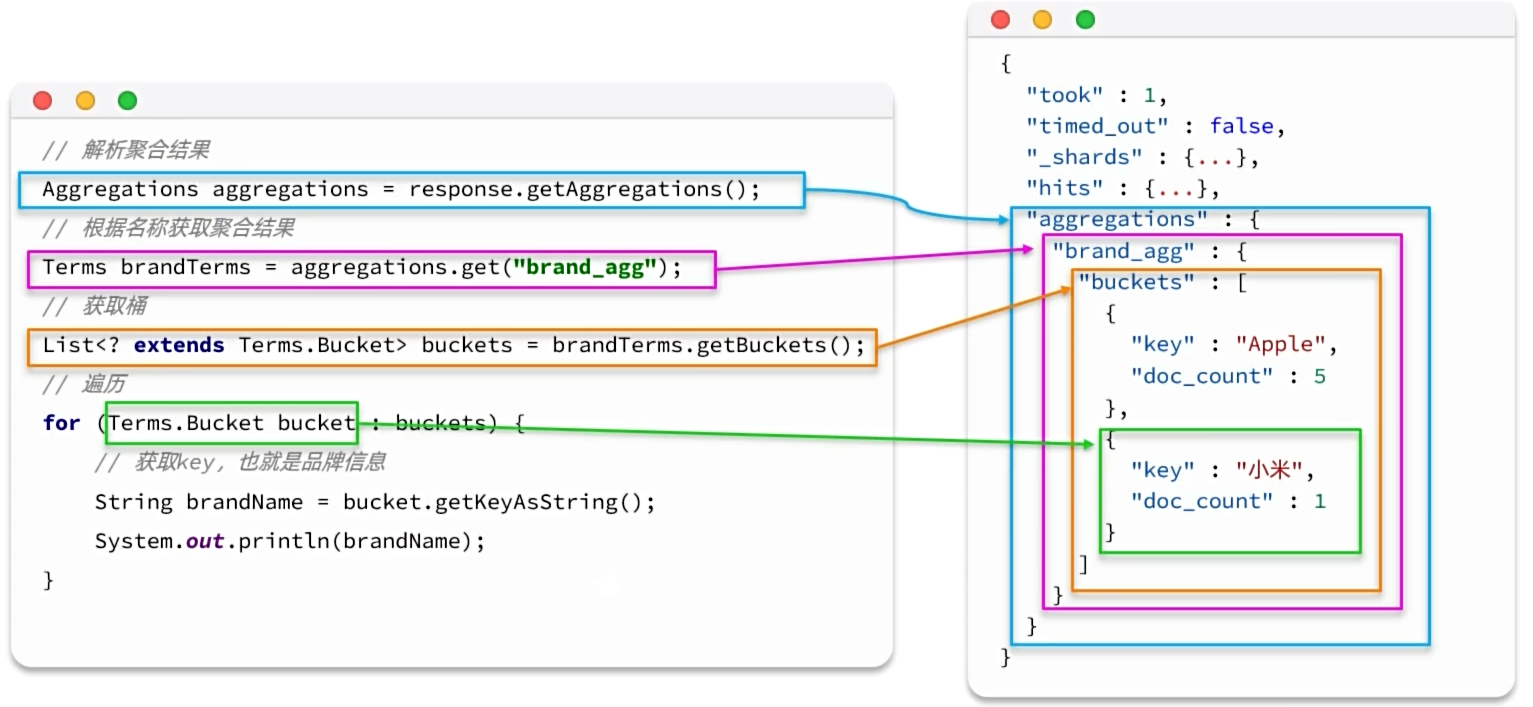Click the "buckets" array key in the JSON
Viewport: 1533px width, 707px height.
coord(1136,282)
